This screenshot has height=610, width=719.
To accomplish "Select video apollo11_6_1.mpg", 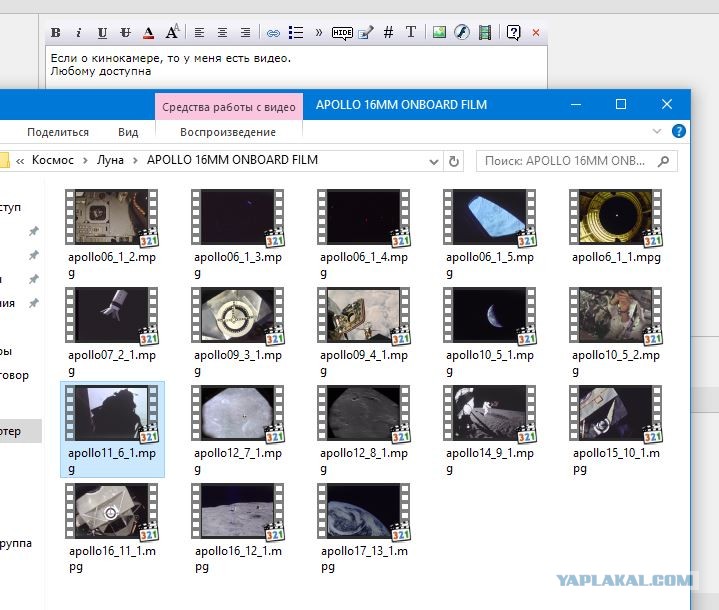I will [112, 429].
